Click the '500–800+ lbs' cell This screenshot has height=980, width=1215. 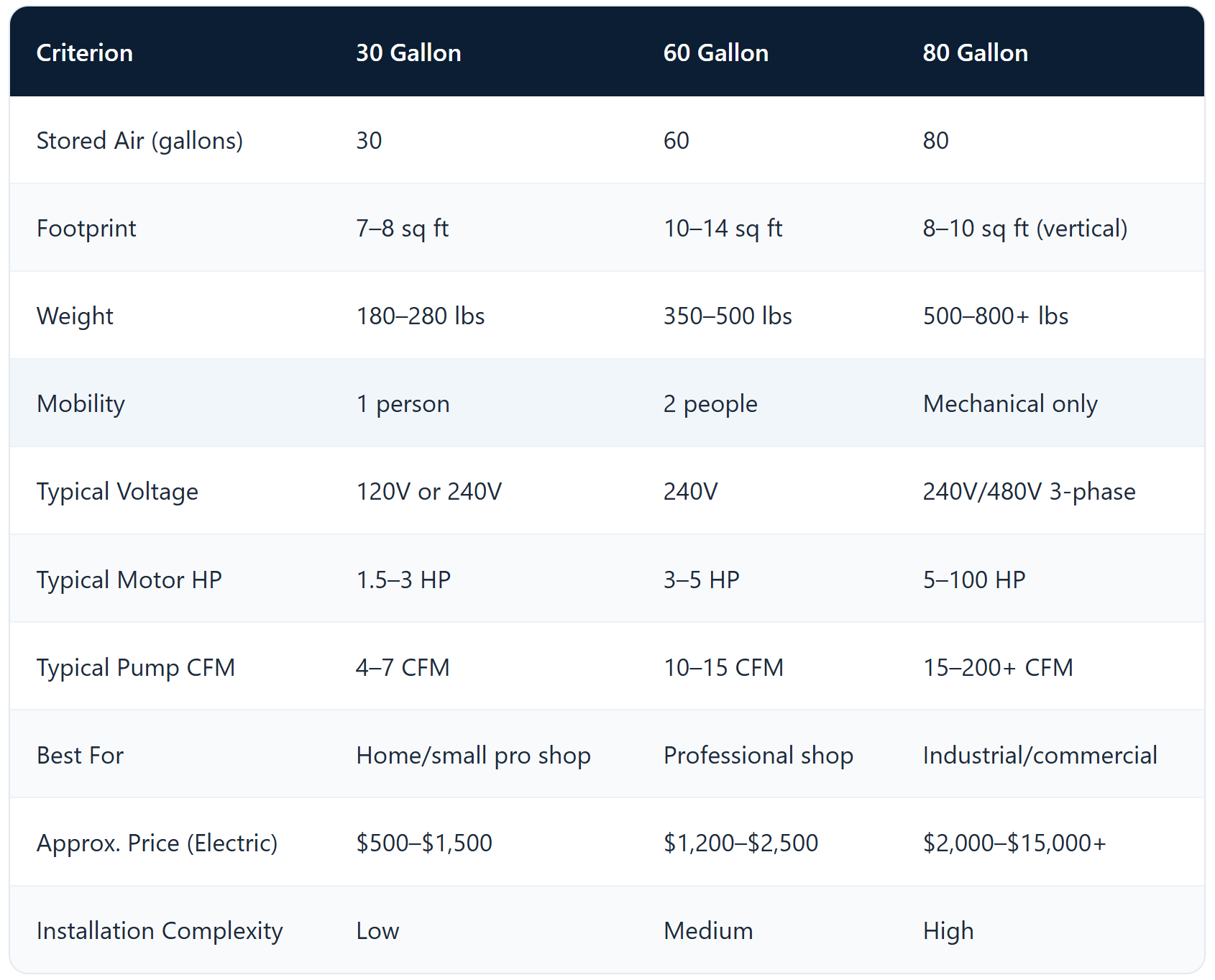tap(996, 316)
